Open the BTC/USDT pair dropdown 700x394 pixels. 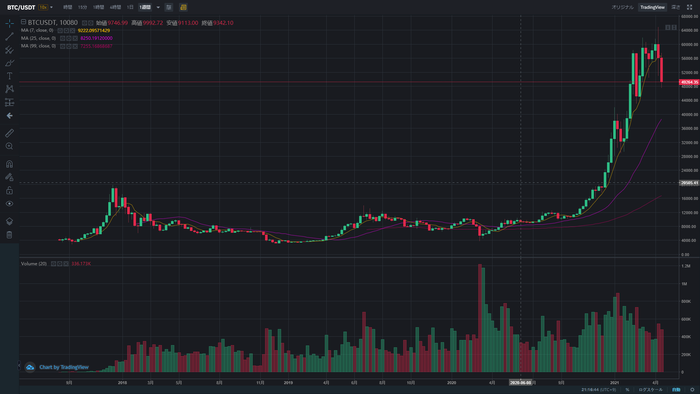[x=21, y=7]
